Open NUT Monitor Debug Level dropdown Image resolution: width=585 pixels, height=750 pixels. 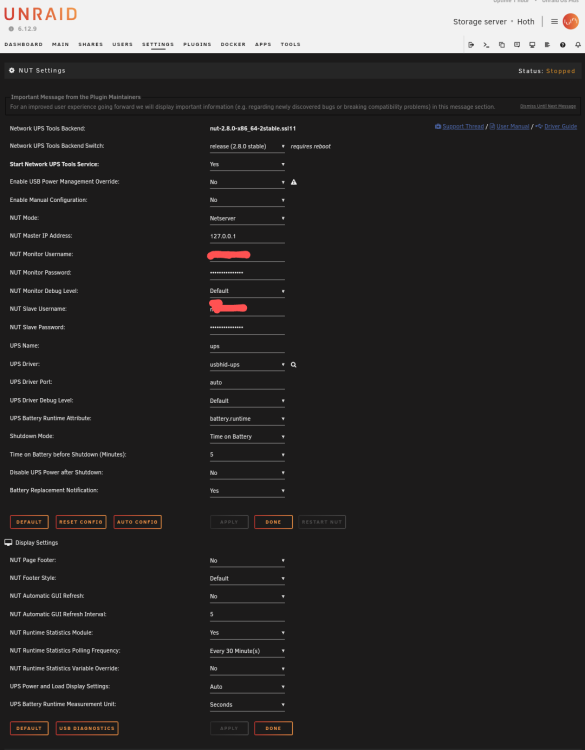coord(247,291)
